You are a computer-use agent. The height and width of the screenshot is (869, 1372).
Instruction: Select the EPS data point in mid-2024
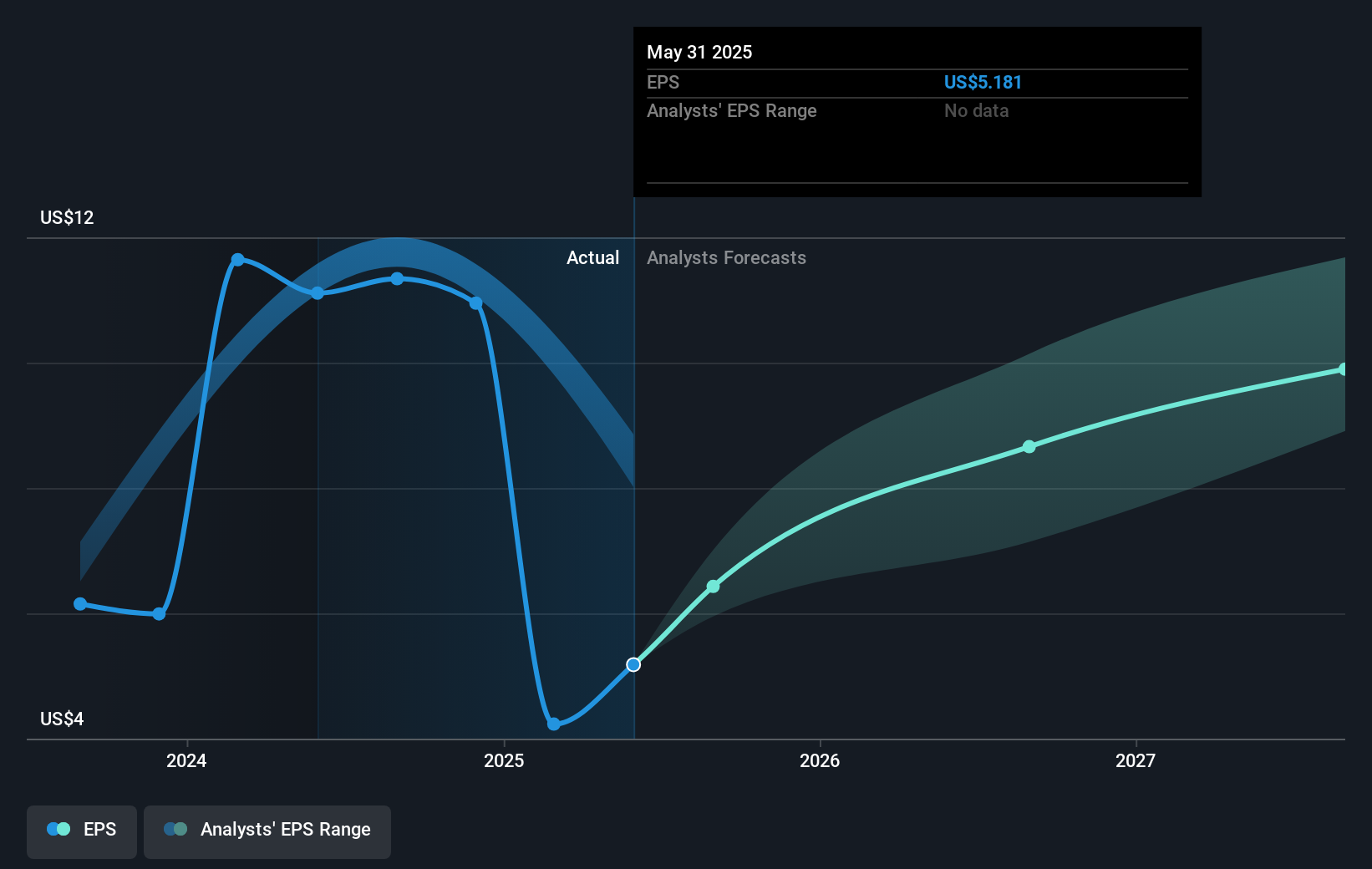318,293
